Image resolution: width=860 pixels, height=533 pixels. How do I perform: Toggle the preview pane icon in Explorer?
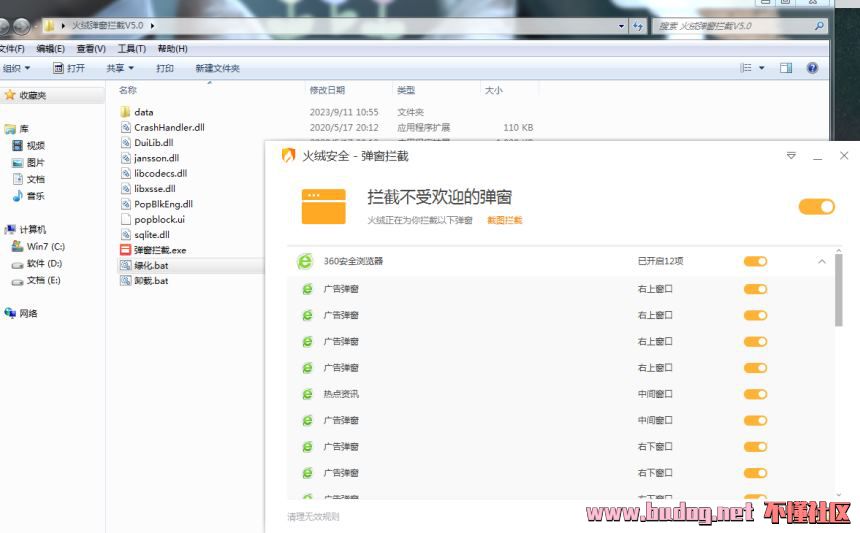point(786,68)
